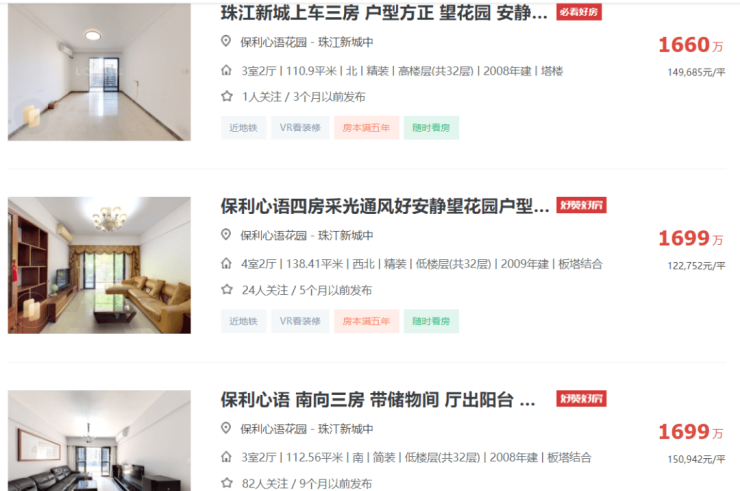Click star follow icon beside 1人关注
740x491 pixels.
click(227, 96)
